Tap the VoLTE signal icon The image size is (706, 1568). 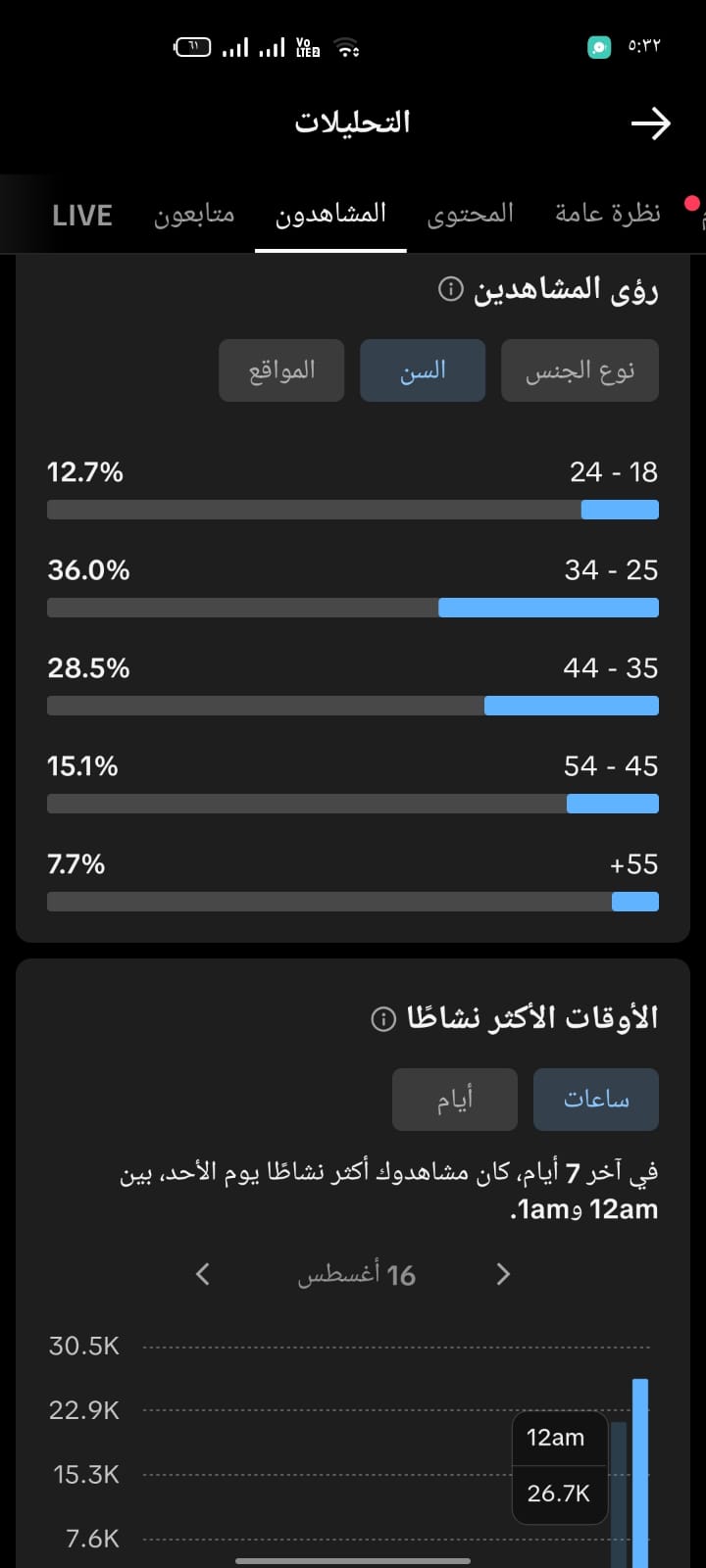point(308,47)
